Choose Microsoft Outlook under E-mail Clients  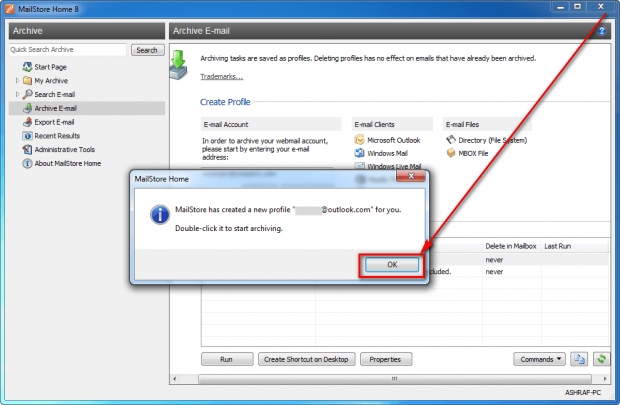(393, 140)
